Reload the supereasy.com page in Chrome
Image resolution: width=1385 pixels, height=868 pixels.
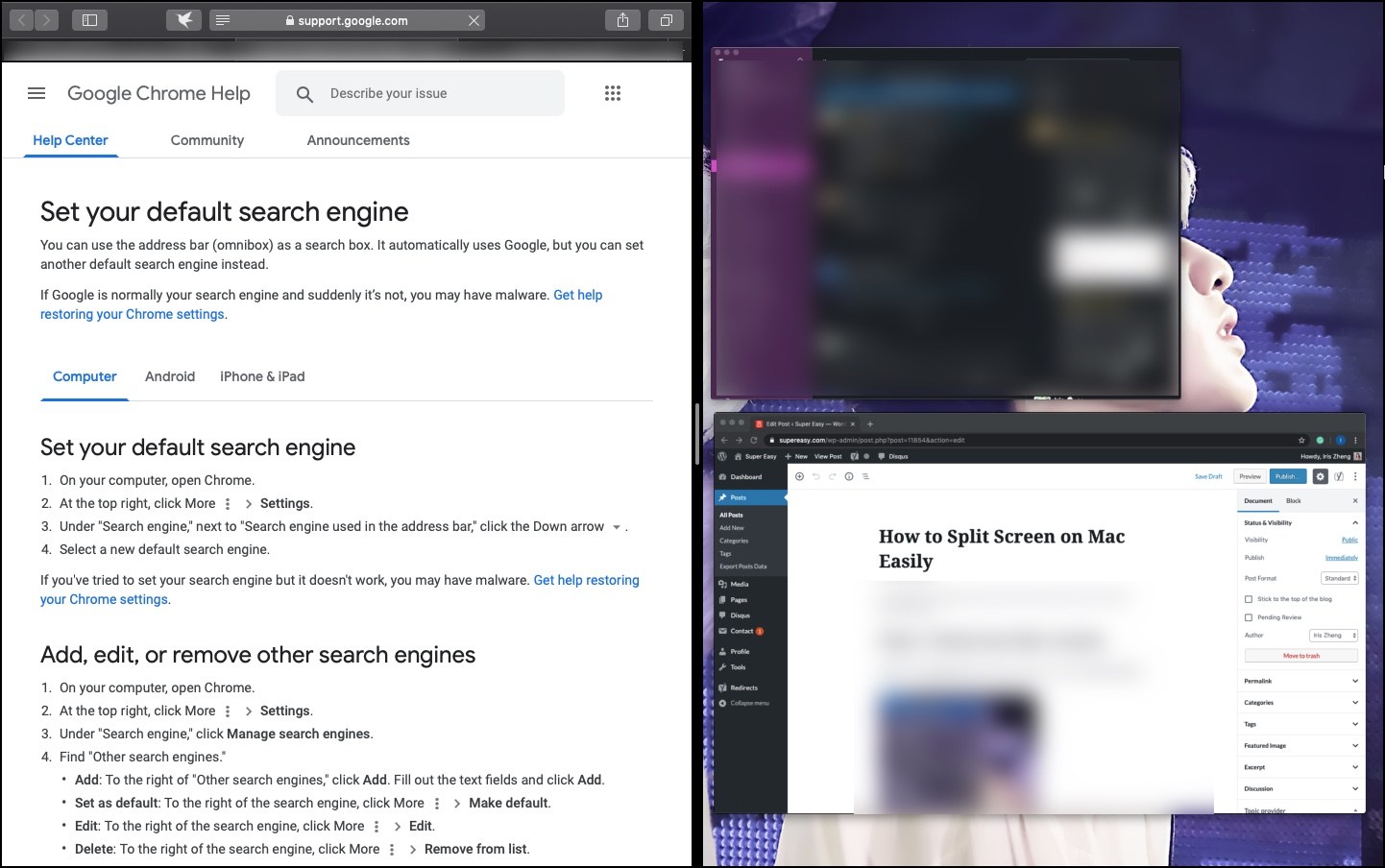coord(754,440)
